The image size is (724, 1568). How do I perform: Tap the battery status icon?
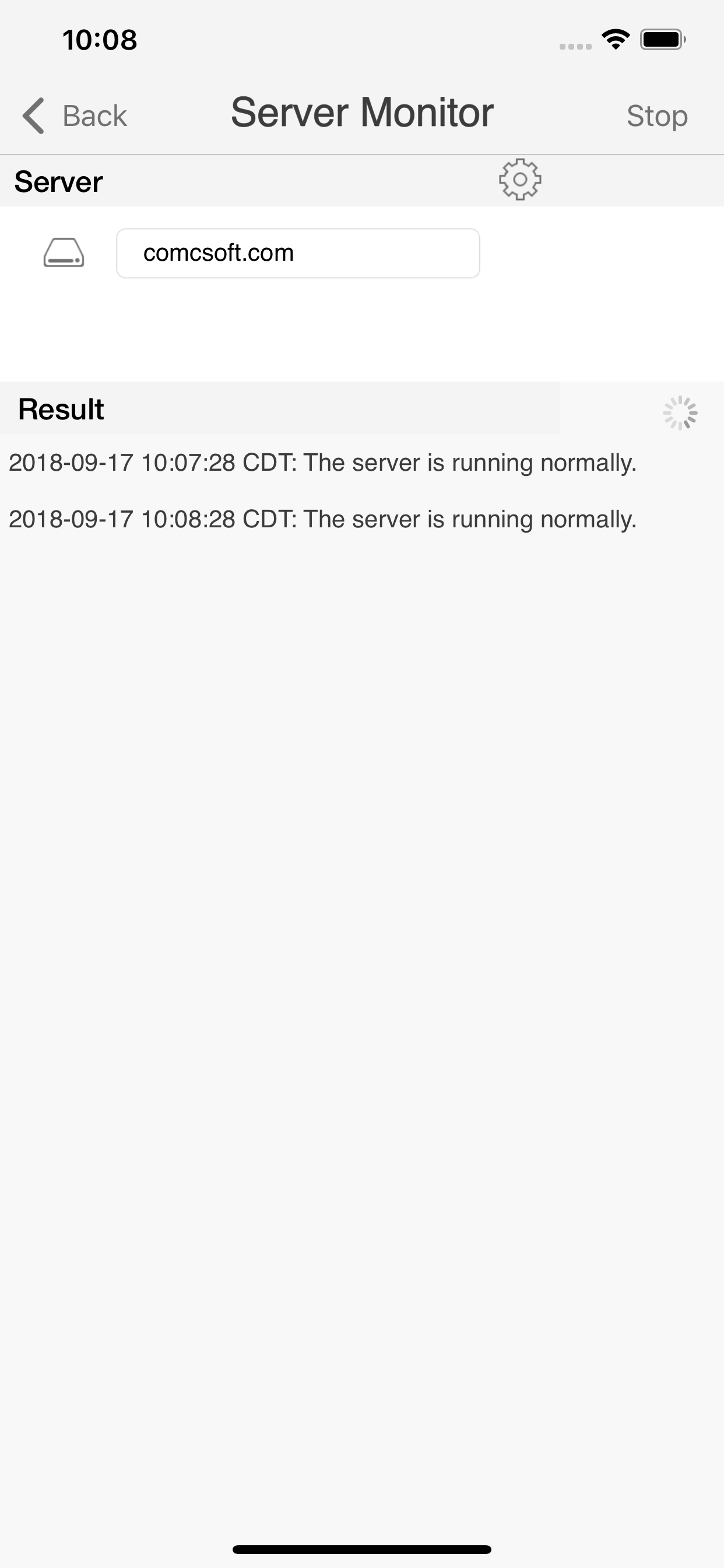coord(663,40)
